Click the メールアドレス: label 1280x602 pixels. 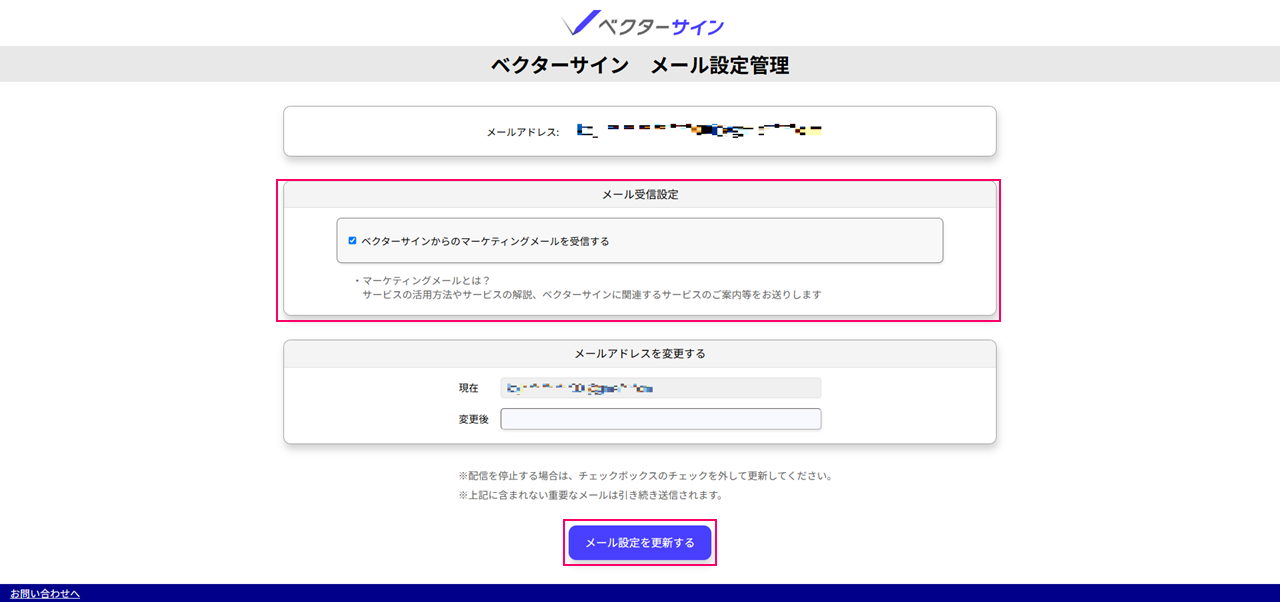523,132
